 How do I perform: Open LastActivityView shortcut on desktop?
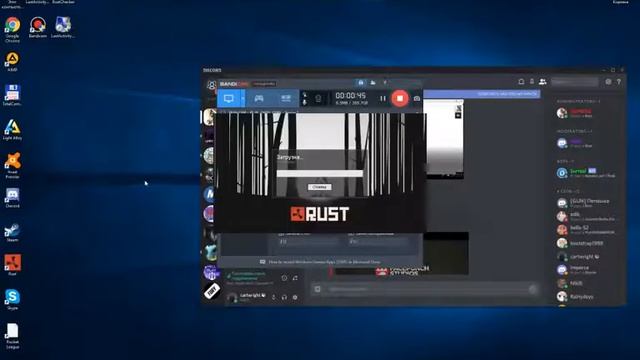tap(63, 28)
